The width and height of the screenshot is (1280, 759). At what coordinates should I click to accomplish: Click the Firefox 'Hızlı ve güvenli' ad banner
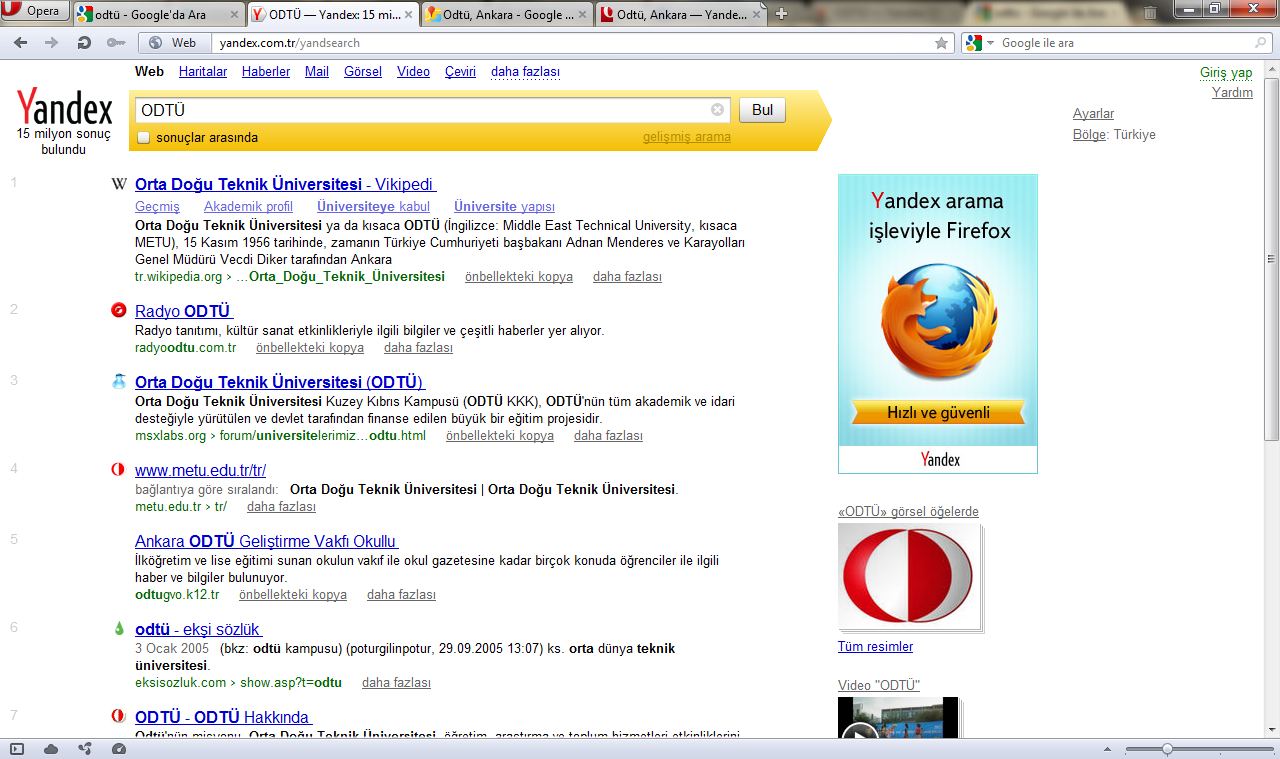pos(938,323)
